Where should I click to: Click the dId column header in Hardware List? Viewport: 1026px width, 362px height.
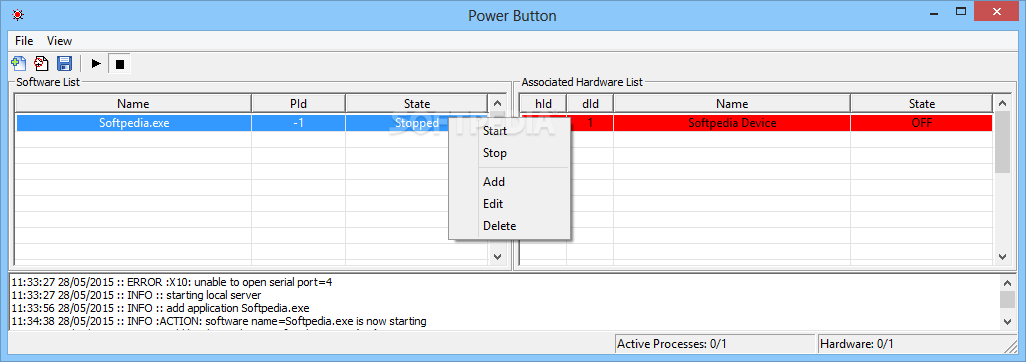click(590, 103)
